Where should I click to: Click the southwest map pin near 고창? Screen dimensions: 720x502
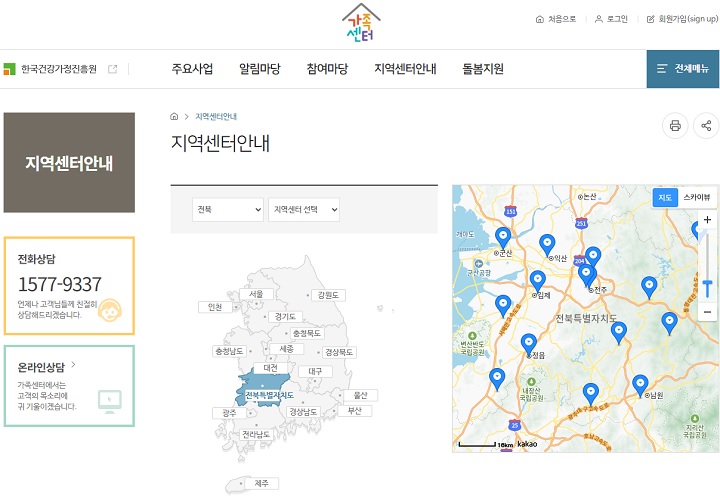point(497,379)
